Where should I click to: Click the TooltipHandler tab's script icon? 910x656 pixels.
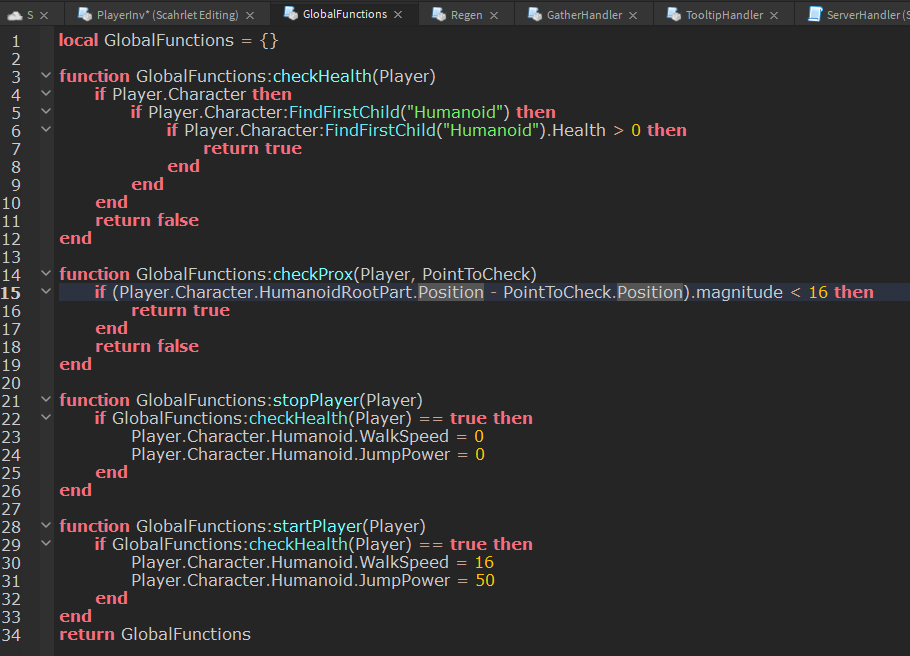674,15
